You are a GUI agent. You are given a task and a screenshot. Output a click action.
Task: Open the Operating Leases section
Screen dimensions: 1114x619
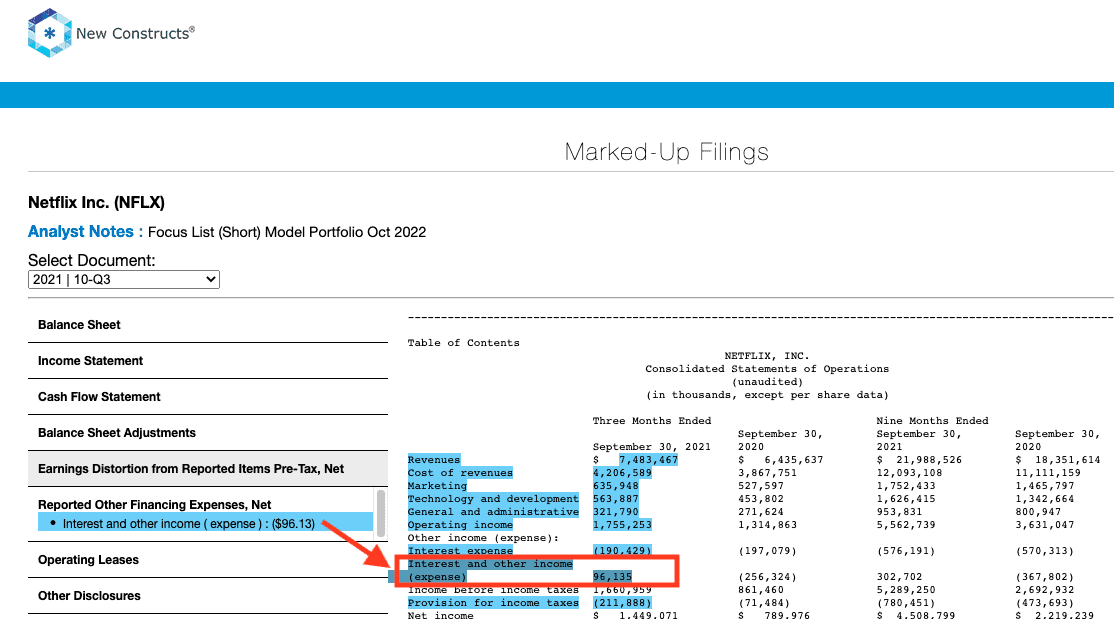(207, 560)
